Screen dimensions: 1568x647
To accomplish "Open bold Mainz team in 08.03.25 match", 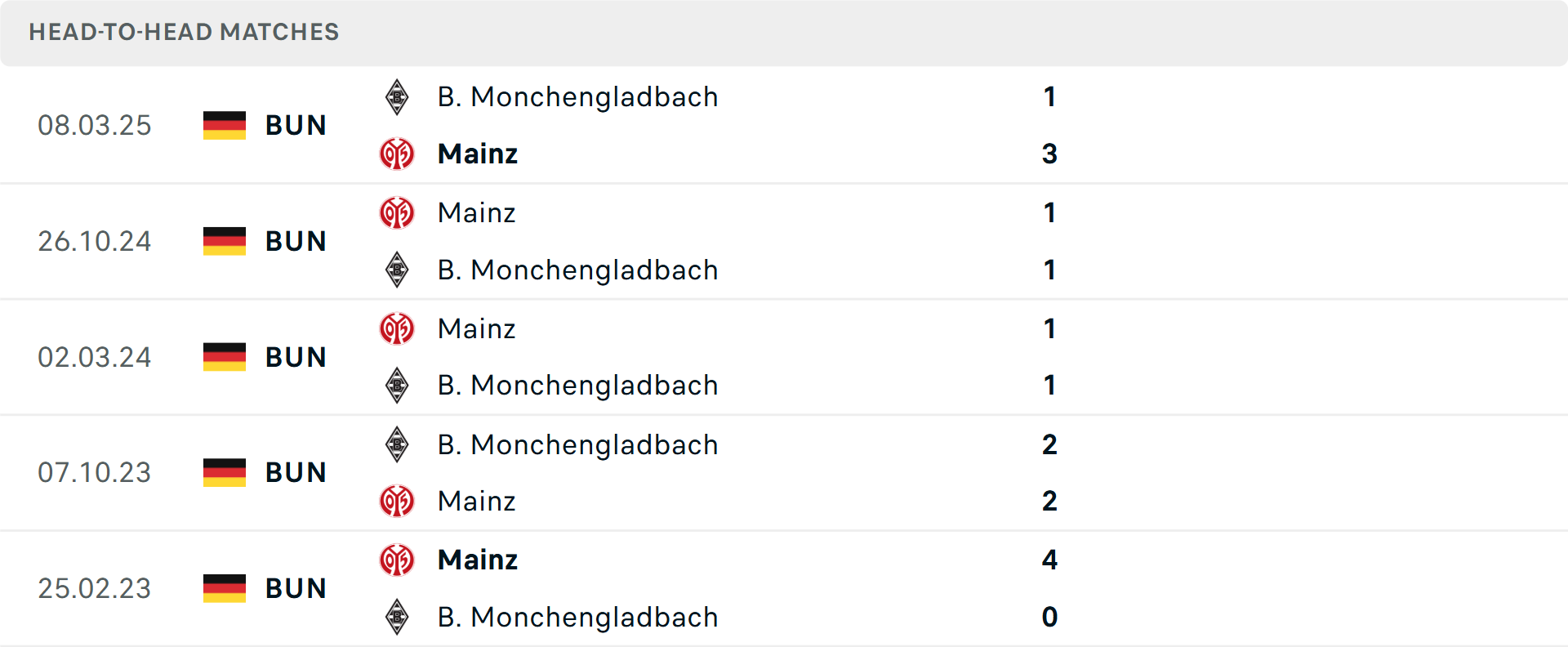I will (478, 154).
